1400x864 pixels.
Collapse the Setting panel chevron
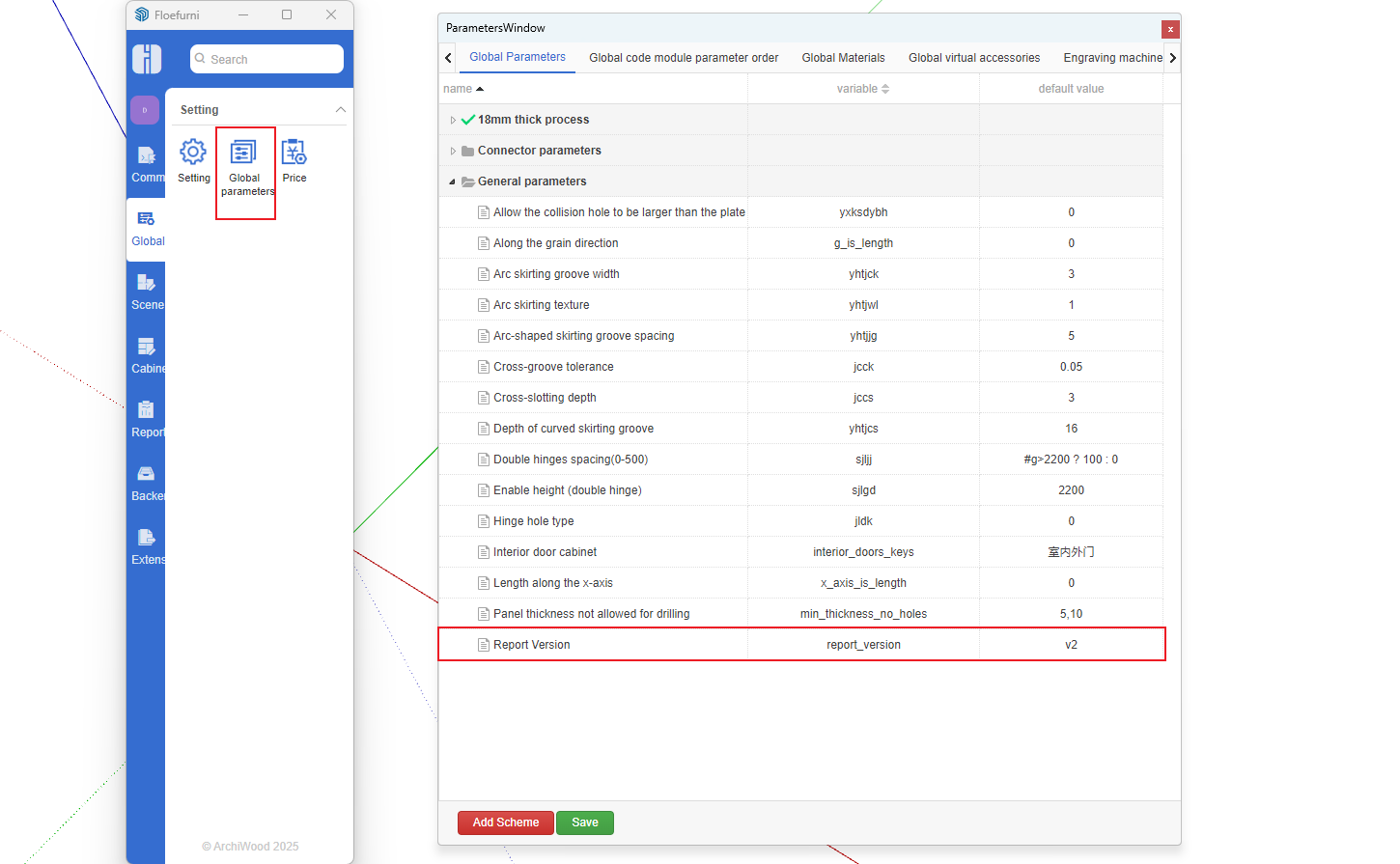(x=340, y=110)
